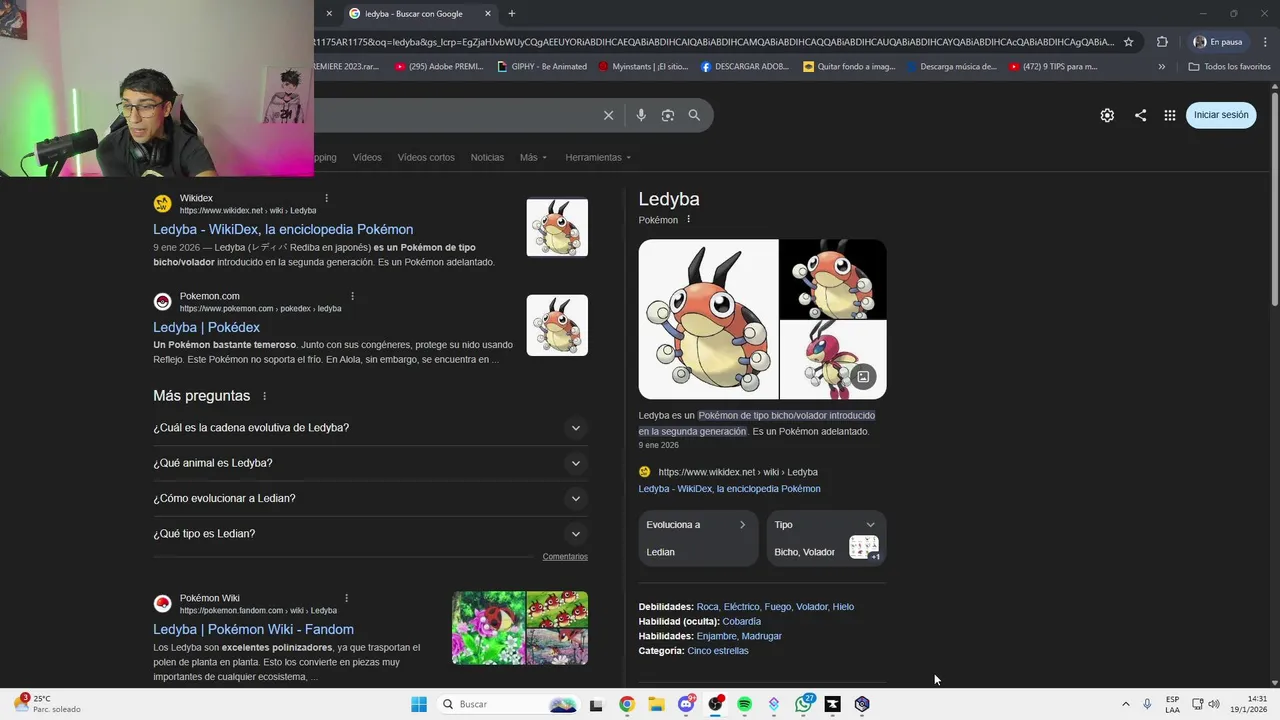
Task: Open Discord taskbar icon with notifications
Action: (x=686, y=704)
